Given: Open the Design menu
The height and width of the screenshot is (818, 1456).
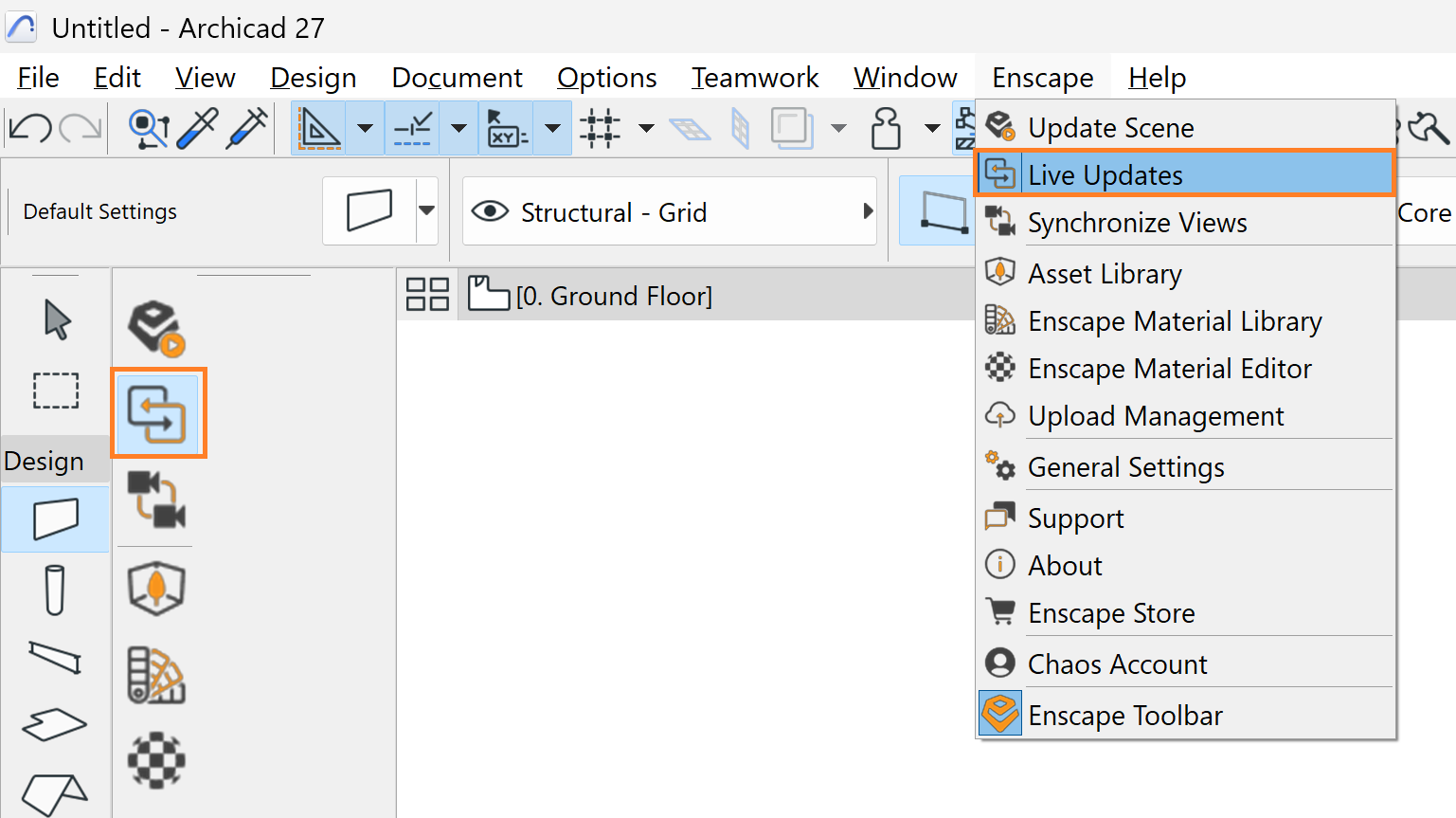Looking at the screenshot, I should 314,78.
